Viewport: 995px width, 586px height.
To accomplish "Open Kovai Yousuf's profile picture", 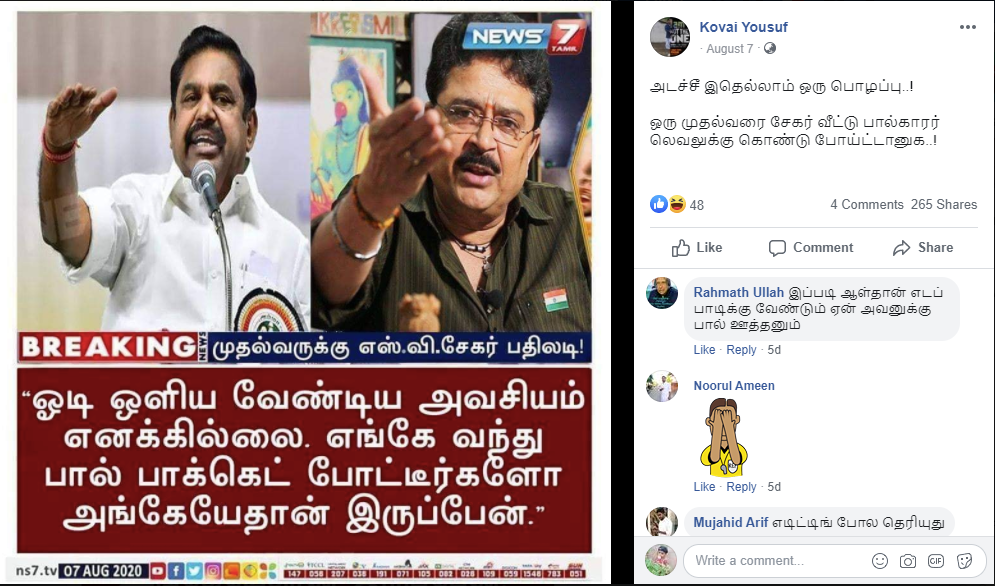I will [x=669, y=37].
